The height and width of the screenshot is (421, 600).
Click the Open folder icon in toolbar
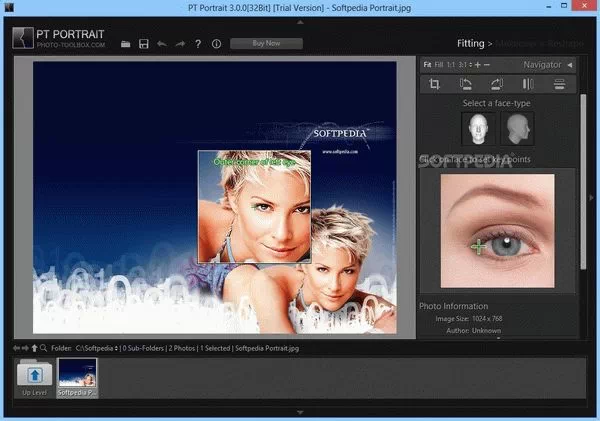point(125,44)
